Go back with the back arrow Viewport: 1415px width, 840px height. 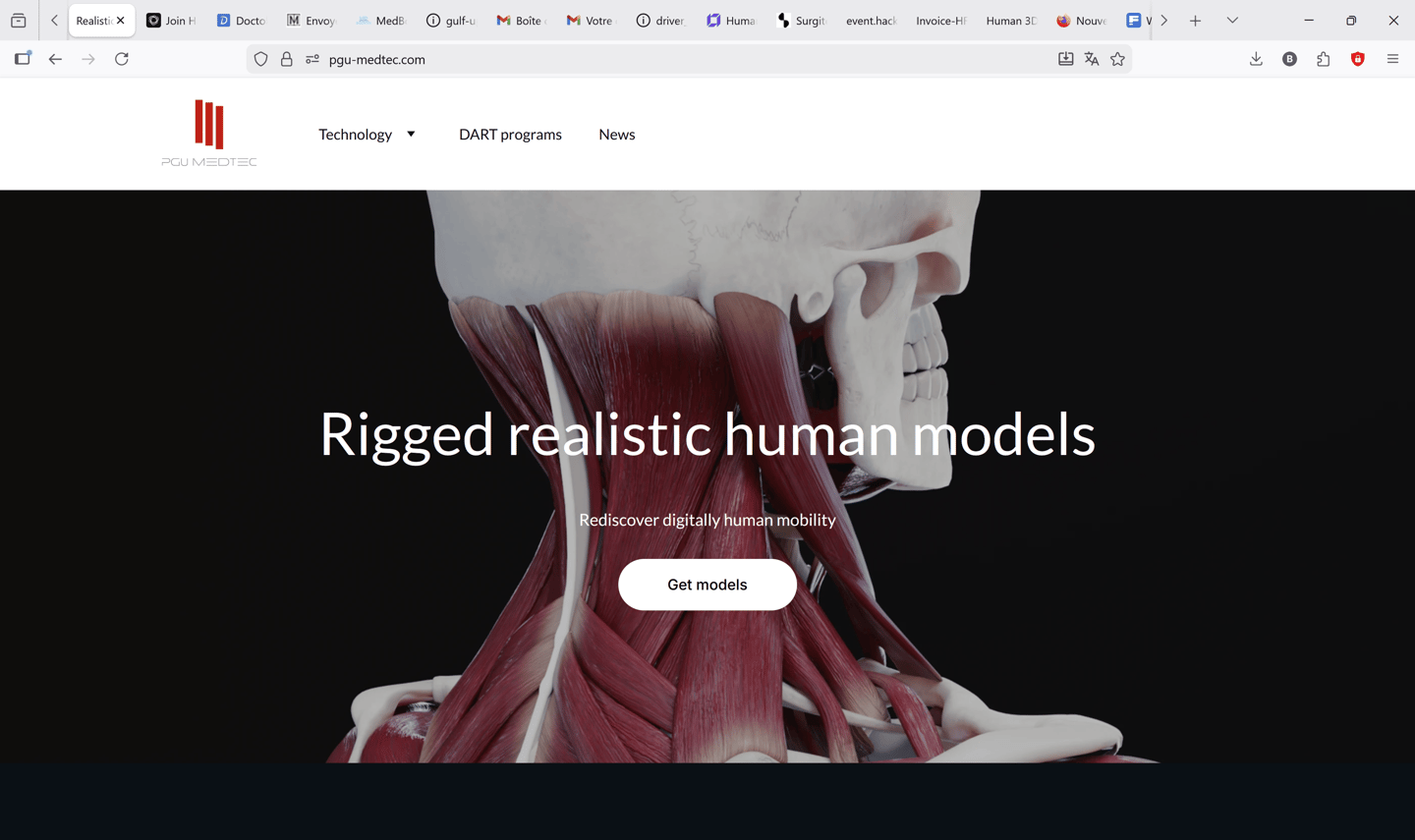coord(55,59)
